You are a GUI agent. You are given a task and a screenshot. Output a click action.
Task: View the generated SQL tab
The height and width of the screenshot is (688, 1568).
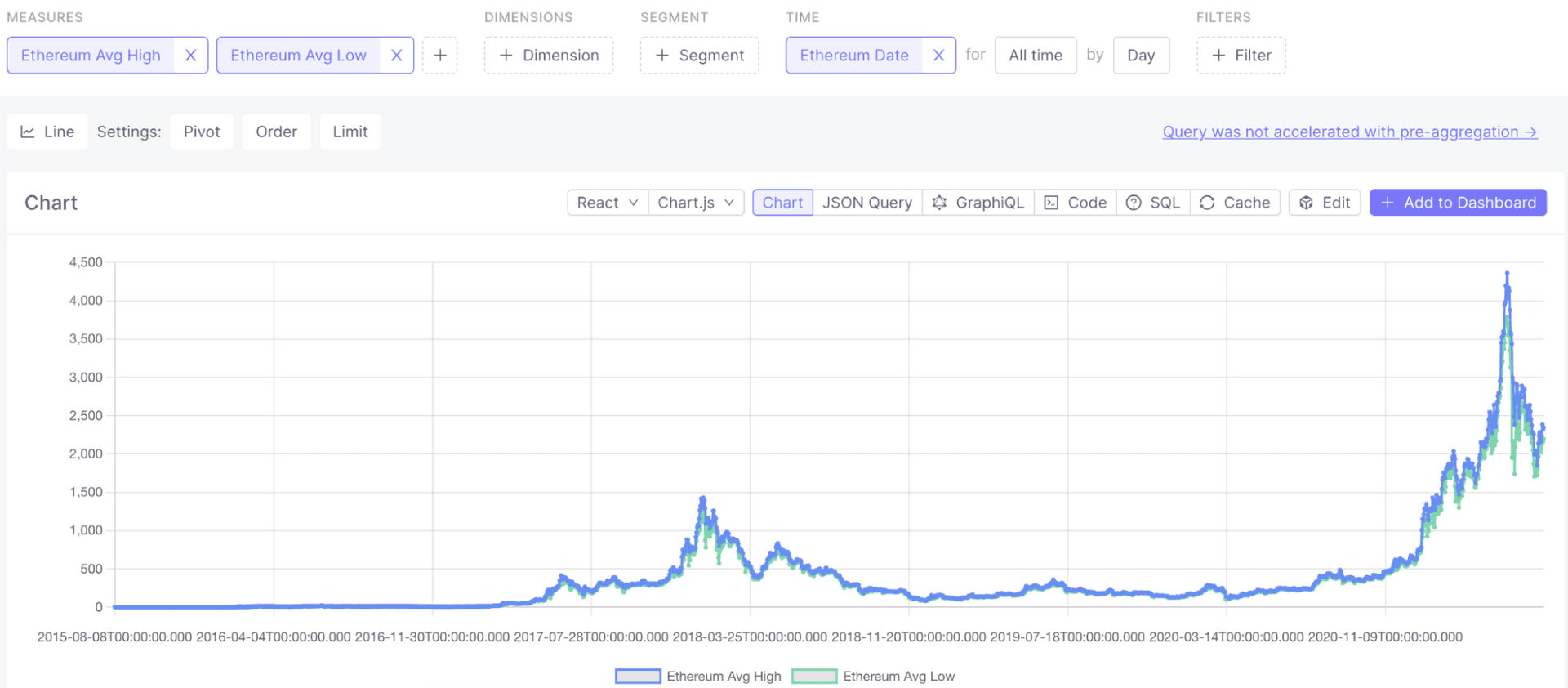pos(1152,203)
